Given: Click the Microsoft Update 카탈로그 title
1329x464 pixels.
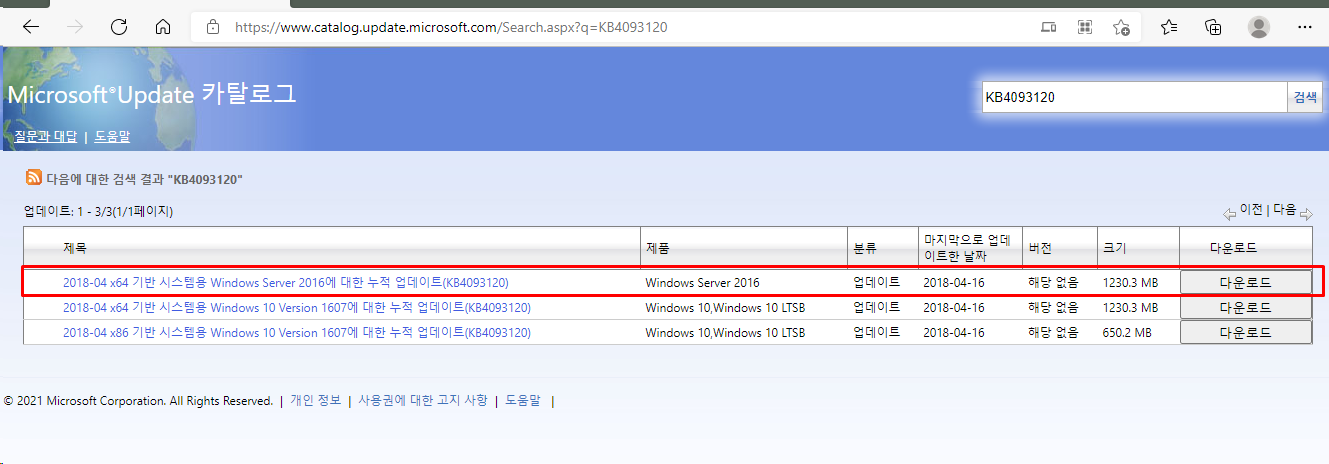Looking at the screenshot, I should tap(152, 95).
